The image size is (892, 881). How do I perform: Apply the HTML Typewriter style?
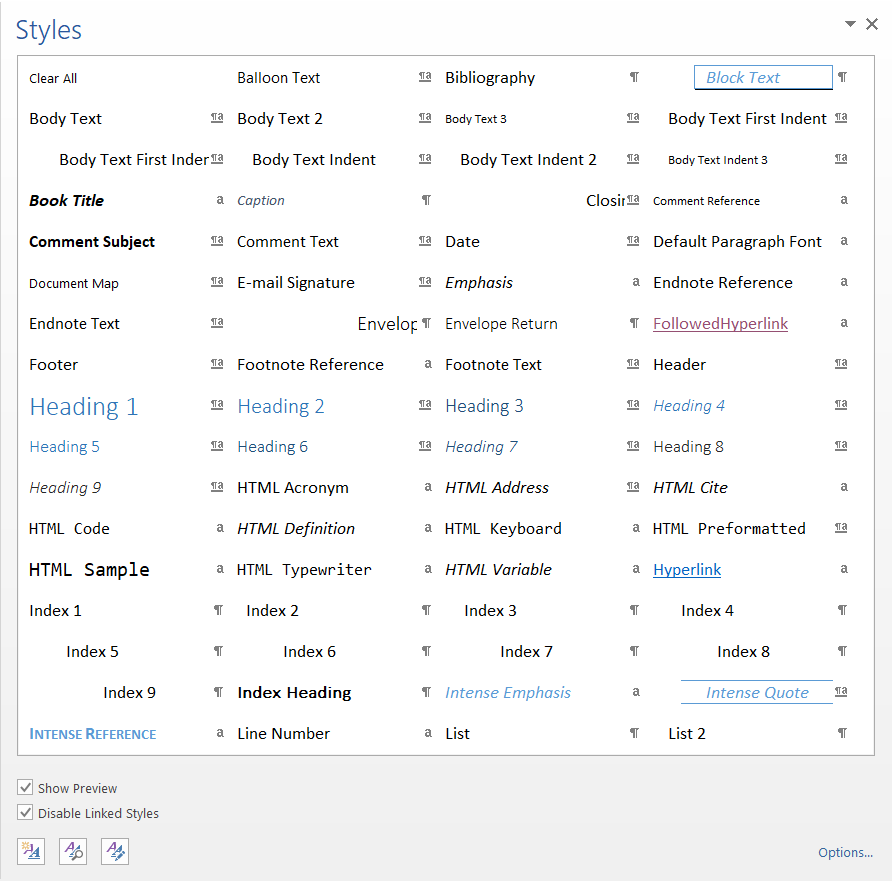[x=304, y=569]
